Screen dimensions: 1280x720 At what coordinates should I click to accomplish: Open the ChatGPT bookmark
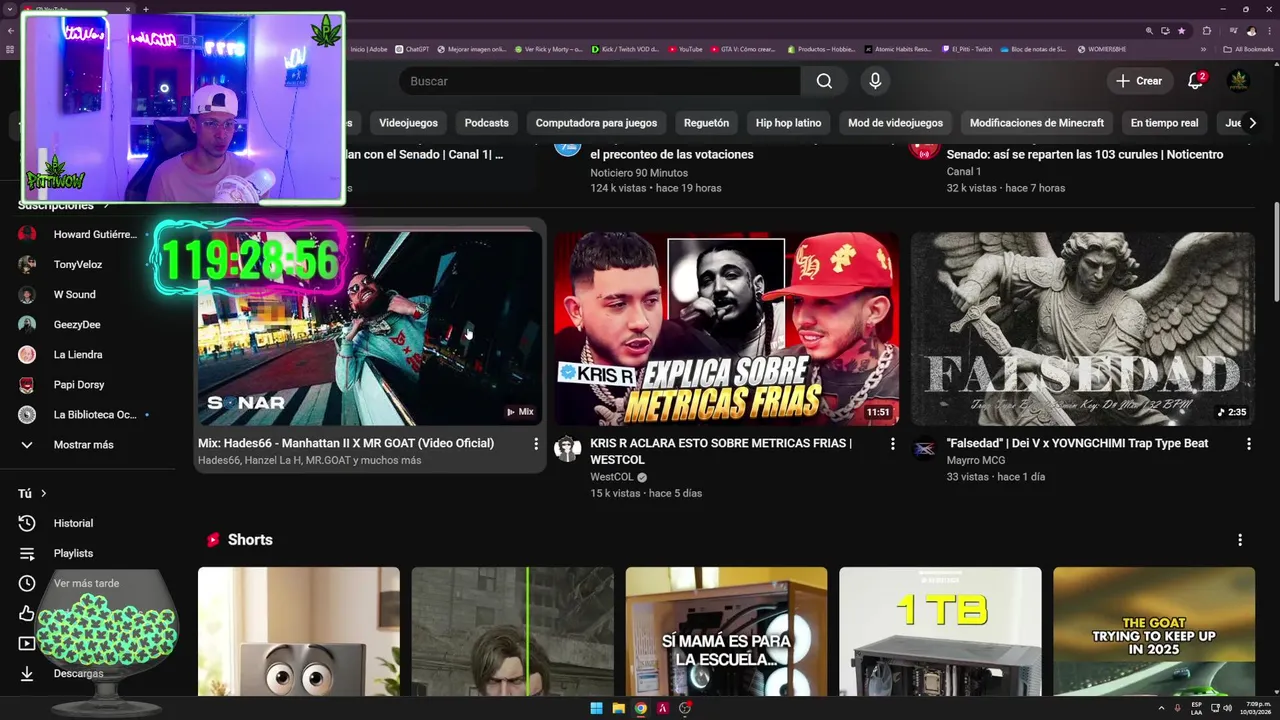412,49
